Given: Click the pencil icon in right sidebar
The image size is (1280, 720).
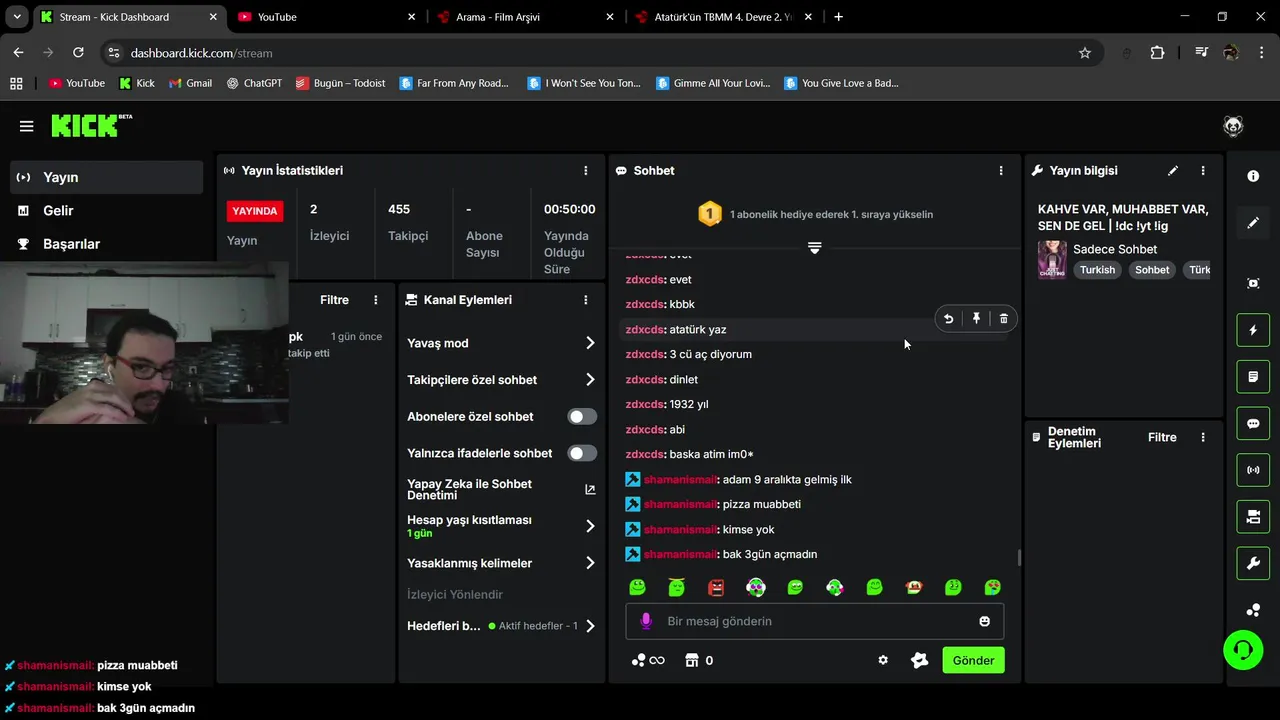Looking at the screenshot, I should tap(1253, 223).
